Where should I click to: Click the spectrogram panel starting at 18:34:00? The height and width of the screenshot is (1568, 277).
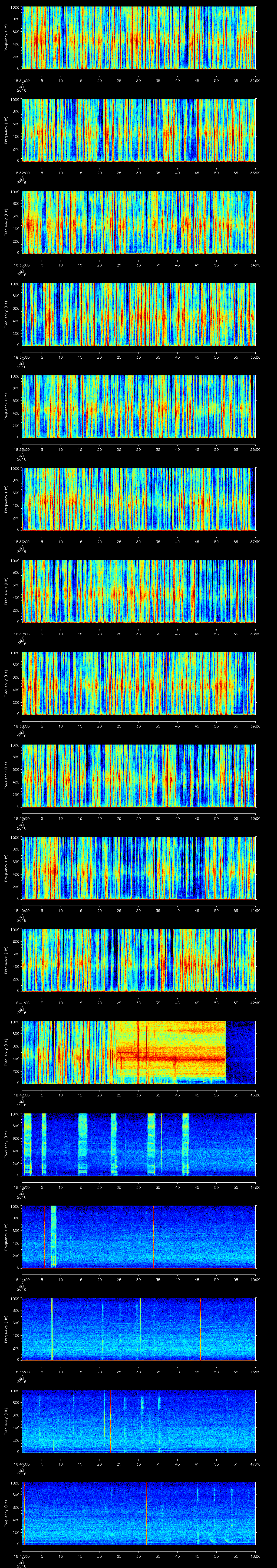point(139,314)
